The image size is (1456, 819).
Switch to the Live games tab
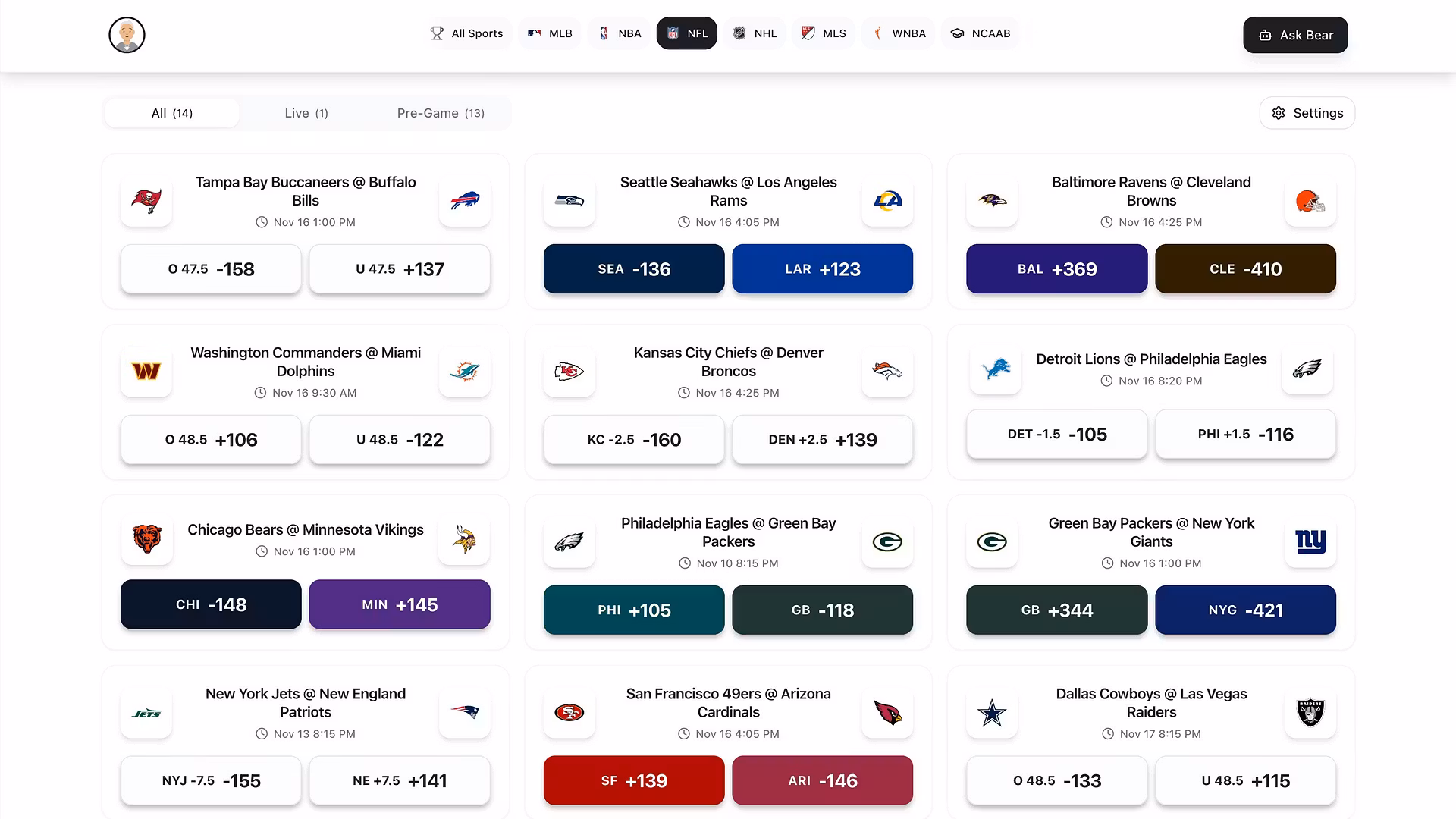tap(306, 113)
